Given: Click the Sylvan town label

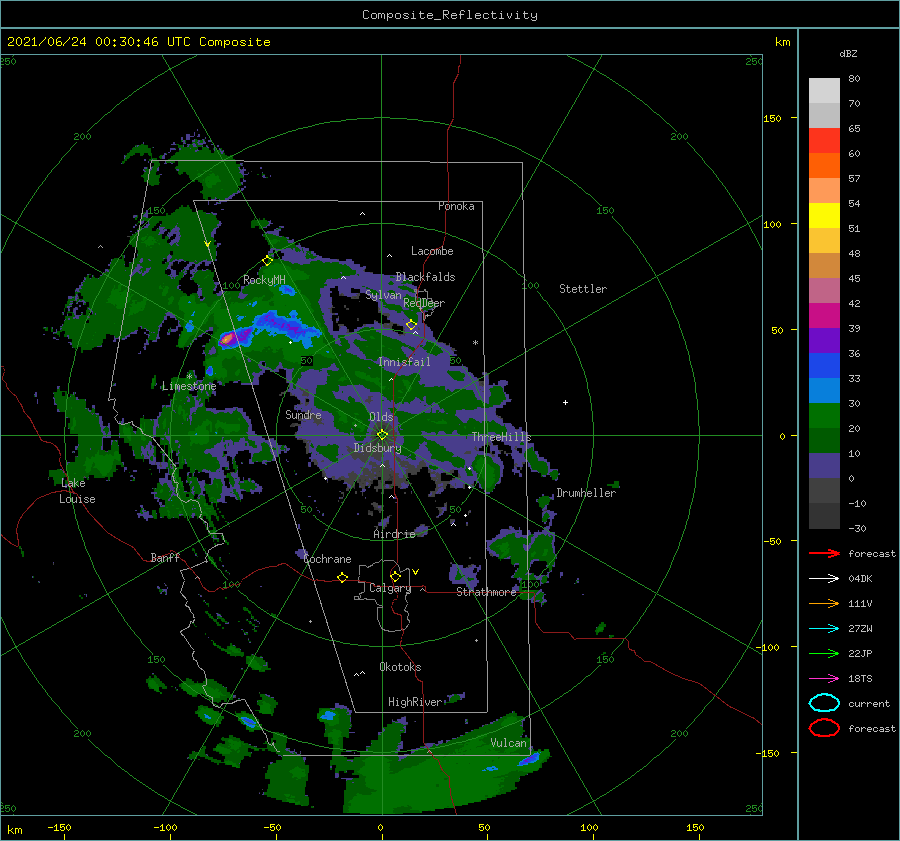Looking at the screenshot, I should tap(383, 295).
